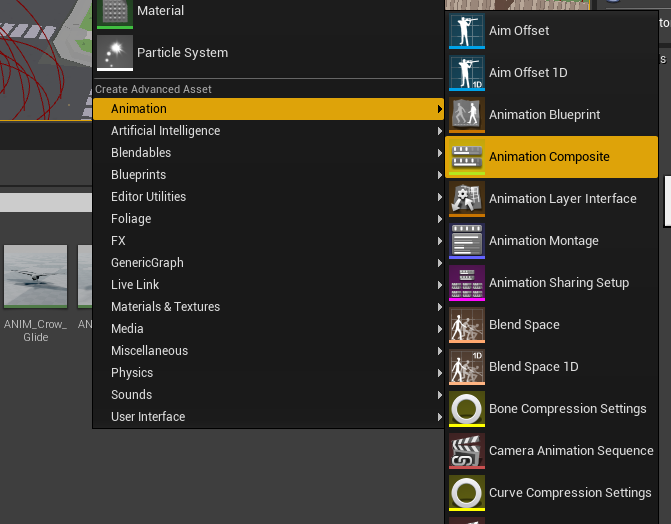Click the Animation Sharing Setup icon
Screen dimensions: 671x524
[x=466, y=283]
